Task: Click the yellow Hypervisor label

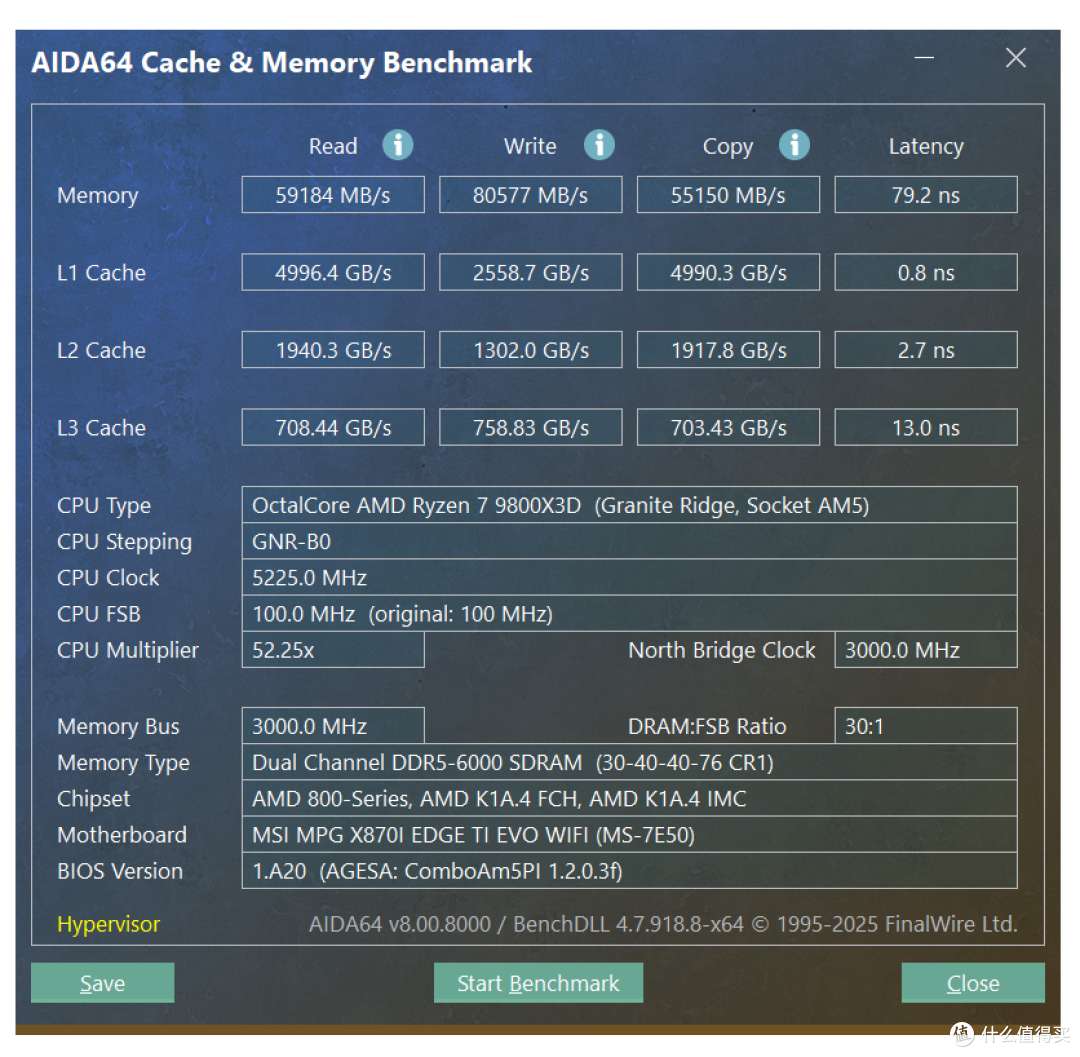Action: (109, 923)
